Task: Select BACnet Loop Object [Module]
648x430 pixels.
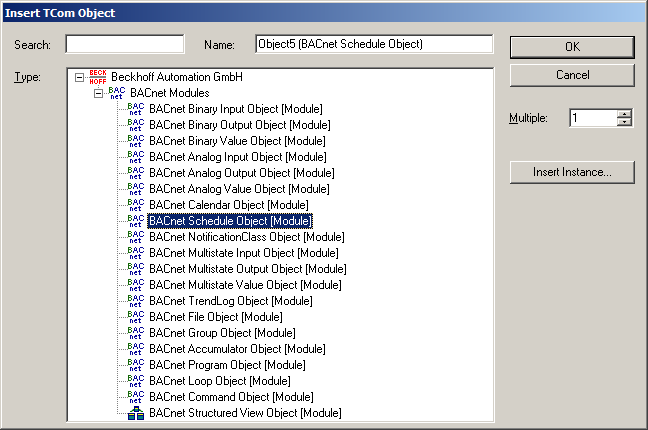Action: click(x=220, y=381)
